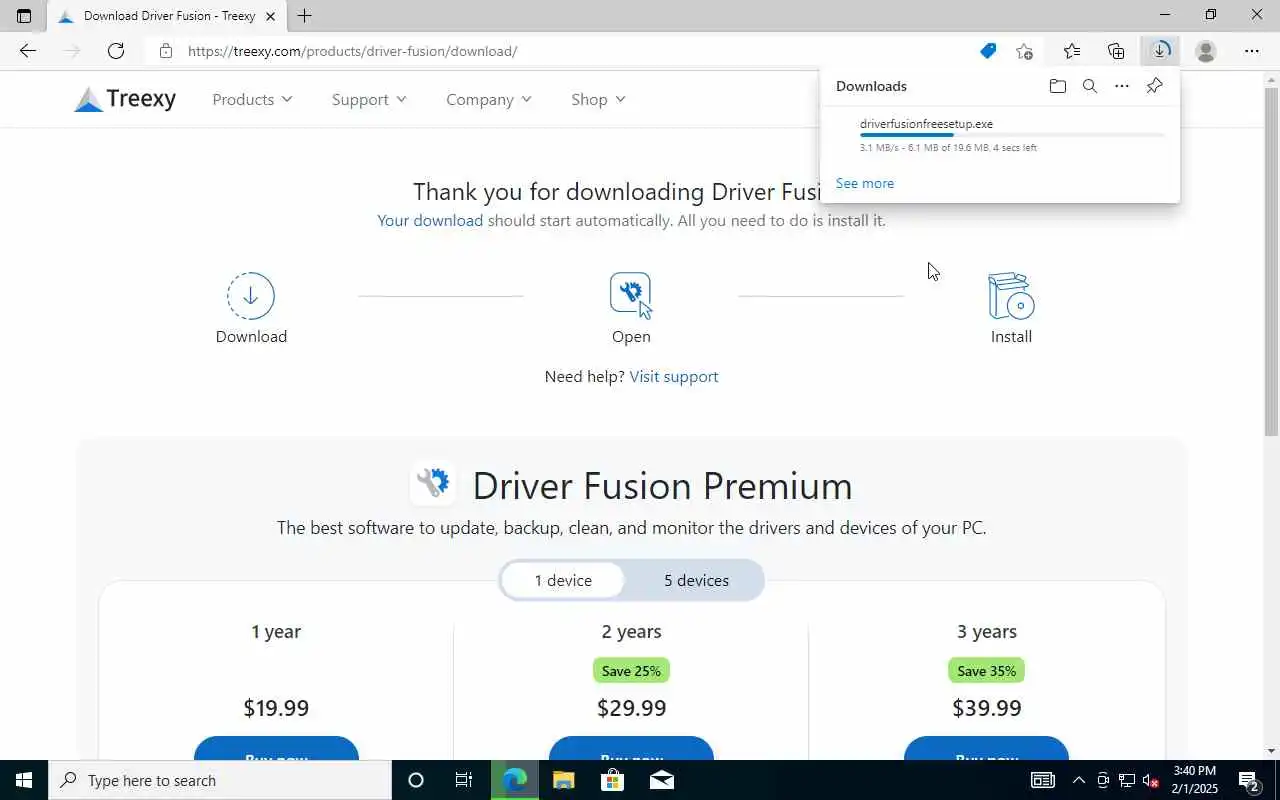Show hidden system tray icons

1078,780
